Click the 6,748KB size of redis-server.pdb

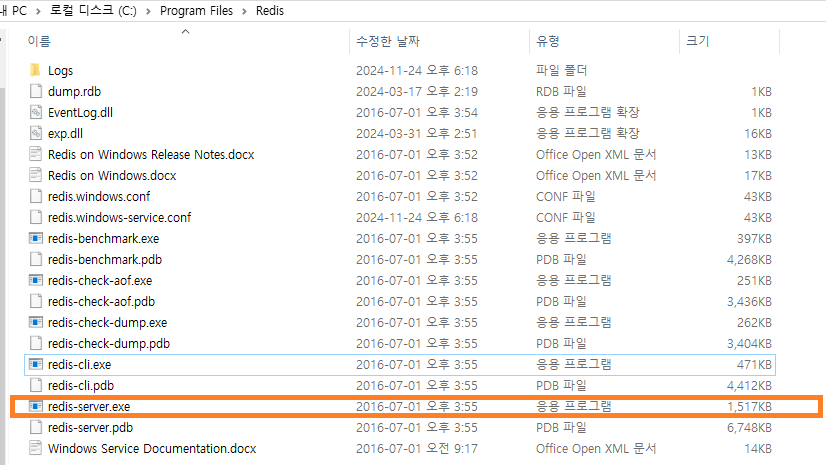[x=750, y=428]
